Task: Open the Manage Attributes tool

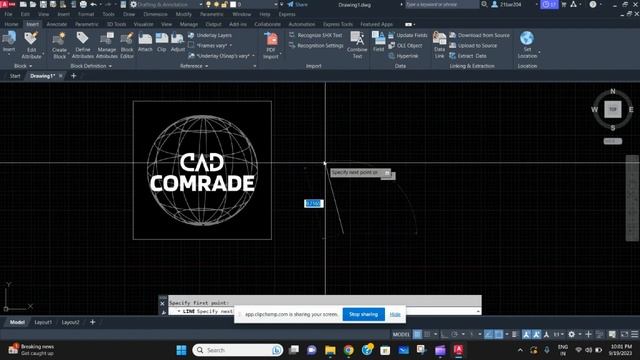Action: (107, 45)
